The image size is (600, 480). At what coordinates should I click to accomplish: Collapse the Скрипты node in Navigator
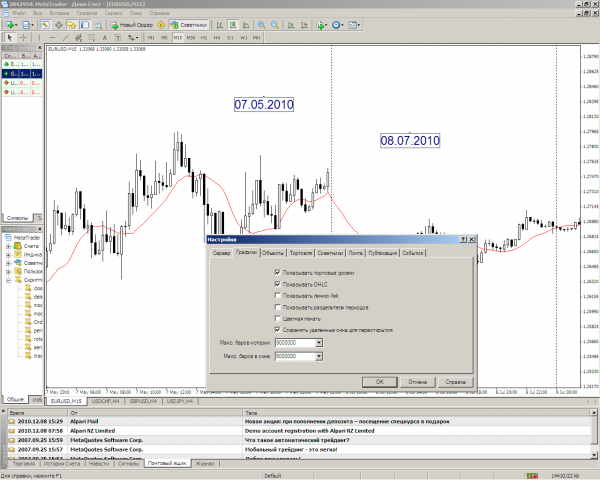8,280
